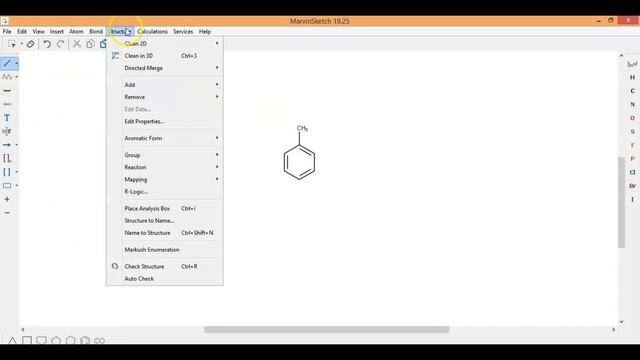
Task: Choose Structure to Name... entry
Action: 164,220
